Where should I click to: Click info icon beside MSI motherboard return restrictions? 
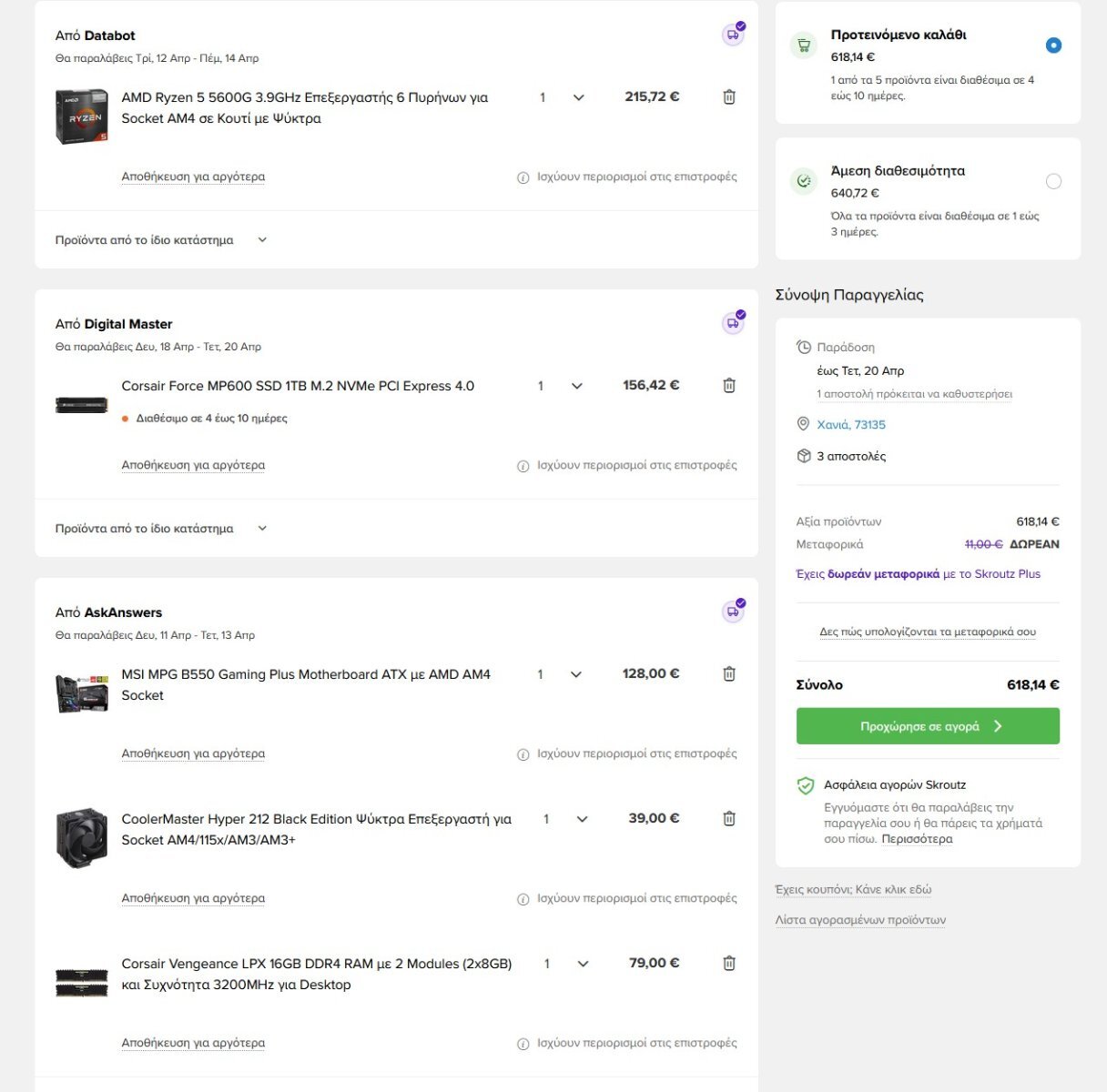tap(523, 754)
